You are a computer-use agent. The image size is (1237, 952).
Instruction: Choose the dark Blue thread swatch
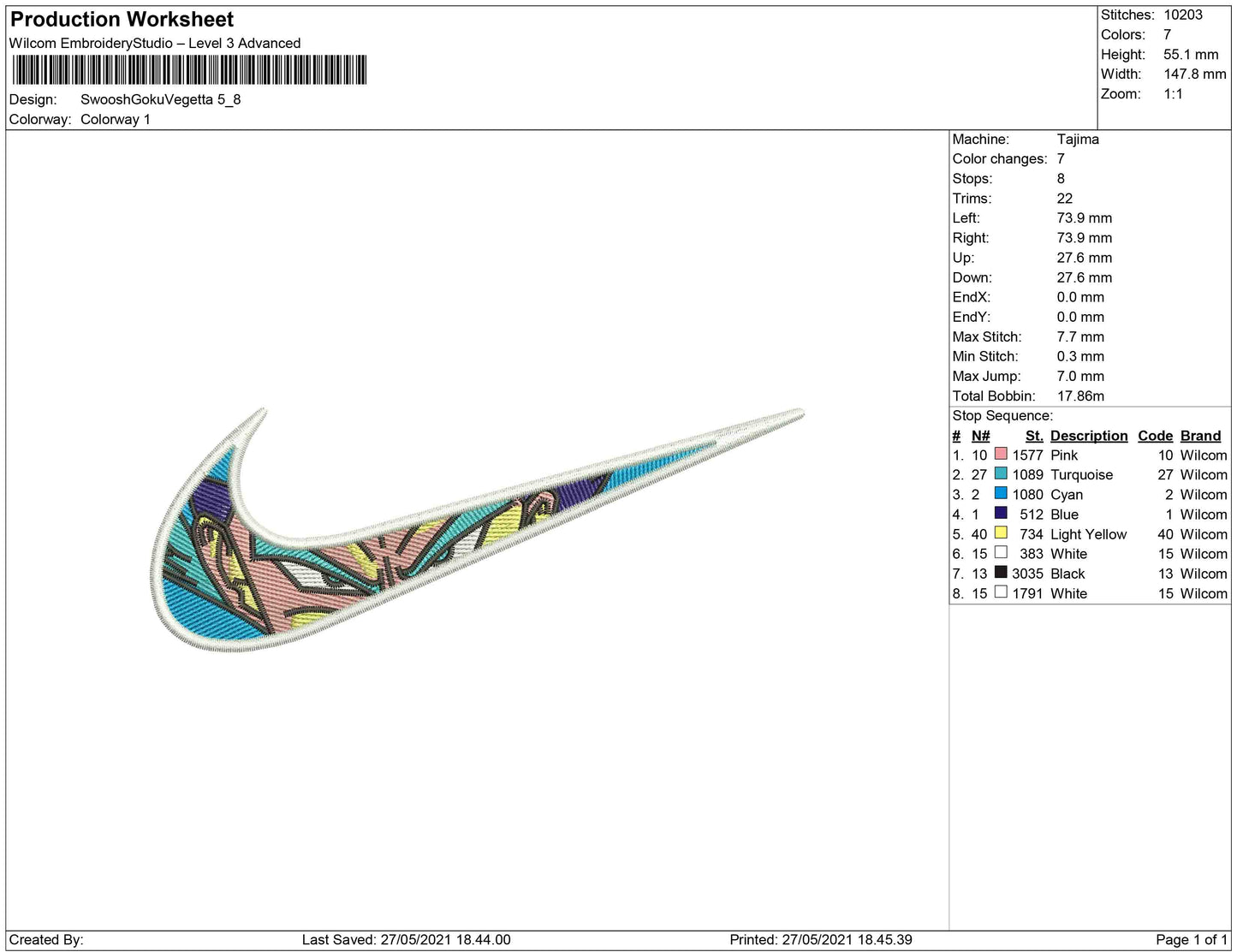click(1001, 514)
